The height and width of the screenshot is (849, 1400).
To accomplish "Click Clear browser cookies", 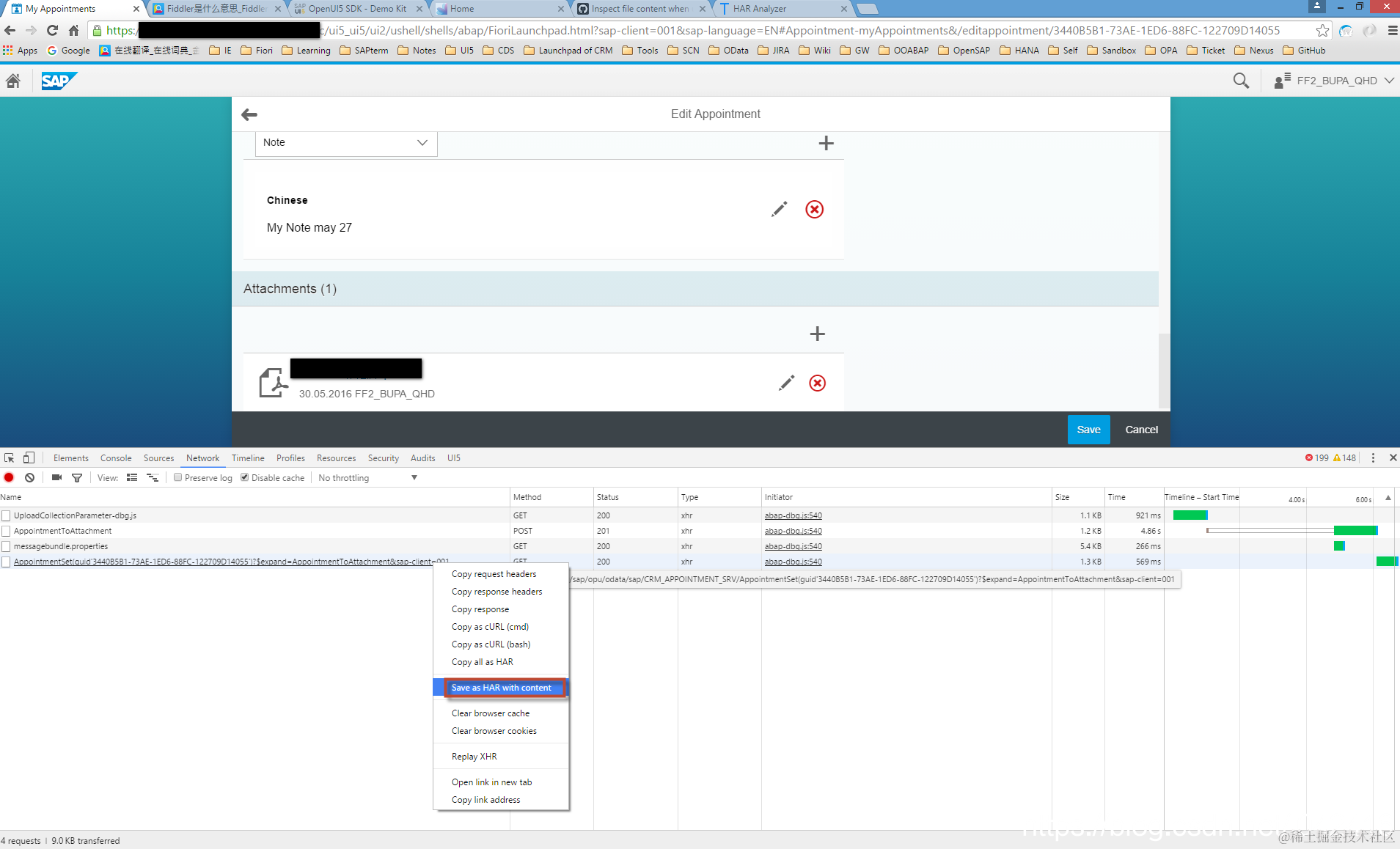I will [x=494, y=731].
